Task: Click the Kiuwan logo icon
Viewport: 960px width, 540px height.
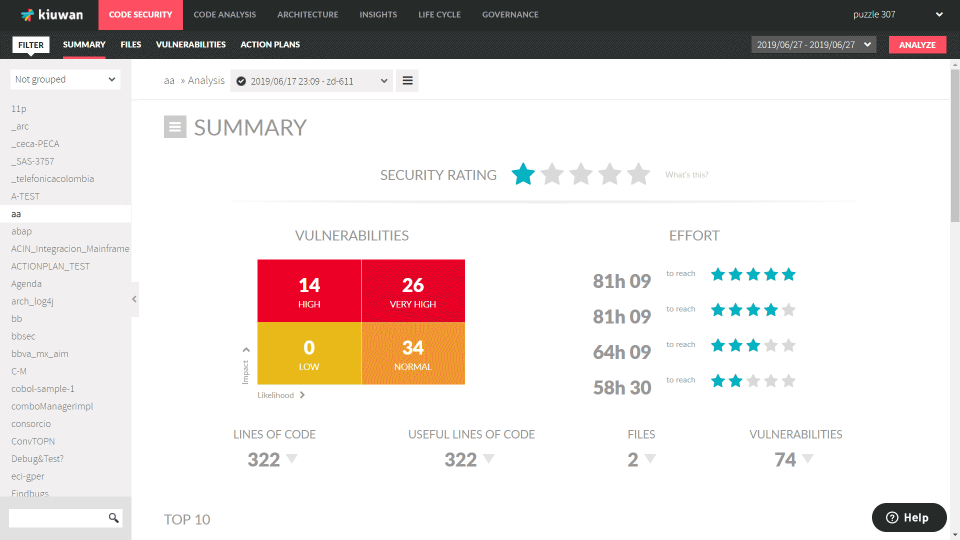Action: click(28, 15)
